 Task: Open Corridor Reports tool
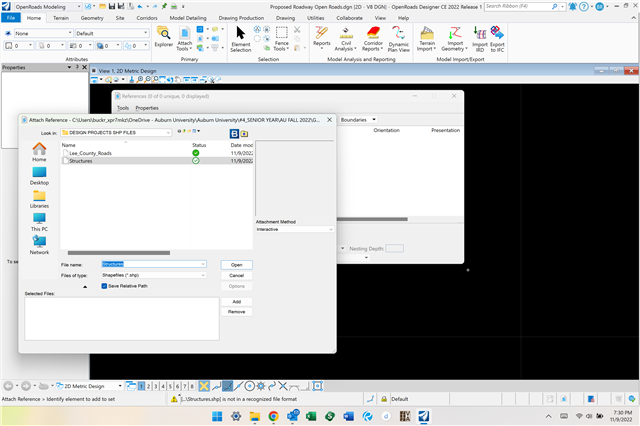(371, 38)
